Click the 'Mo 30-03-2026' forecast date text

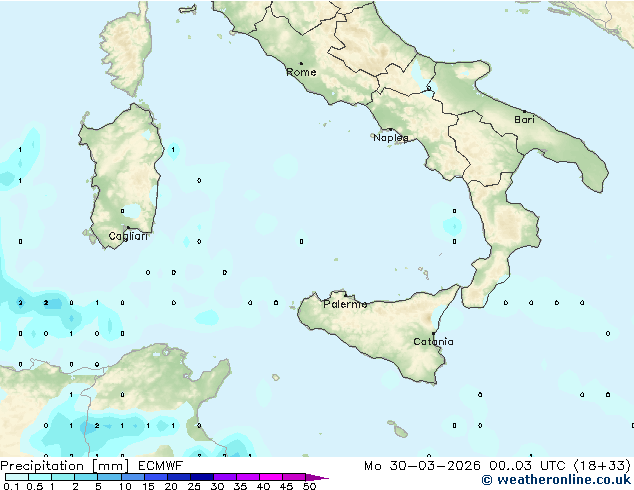click(423, 466)
